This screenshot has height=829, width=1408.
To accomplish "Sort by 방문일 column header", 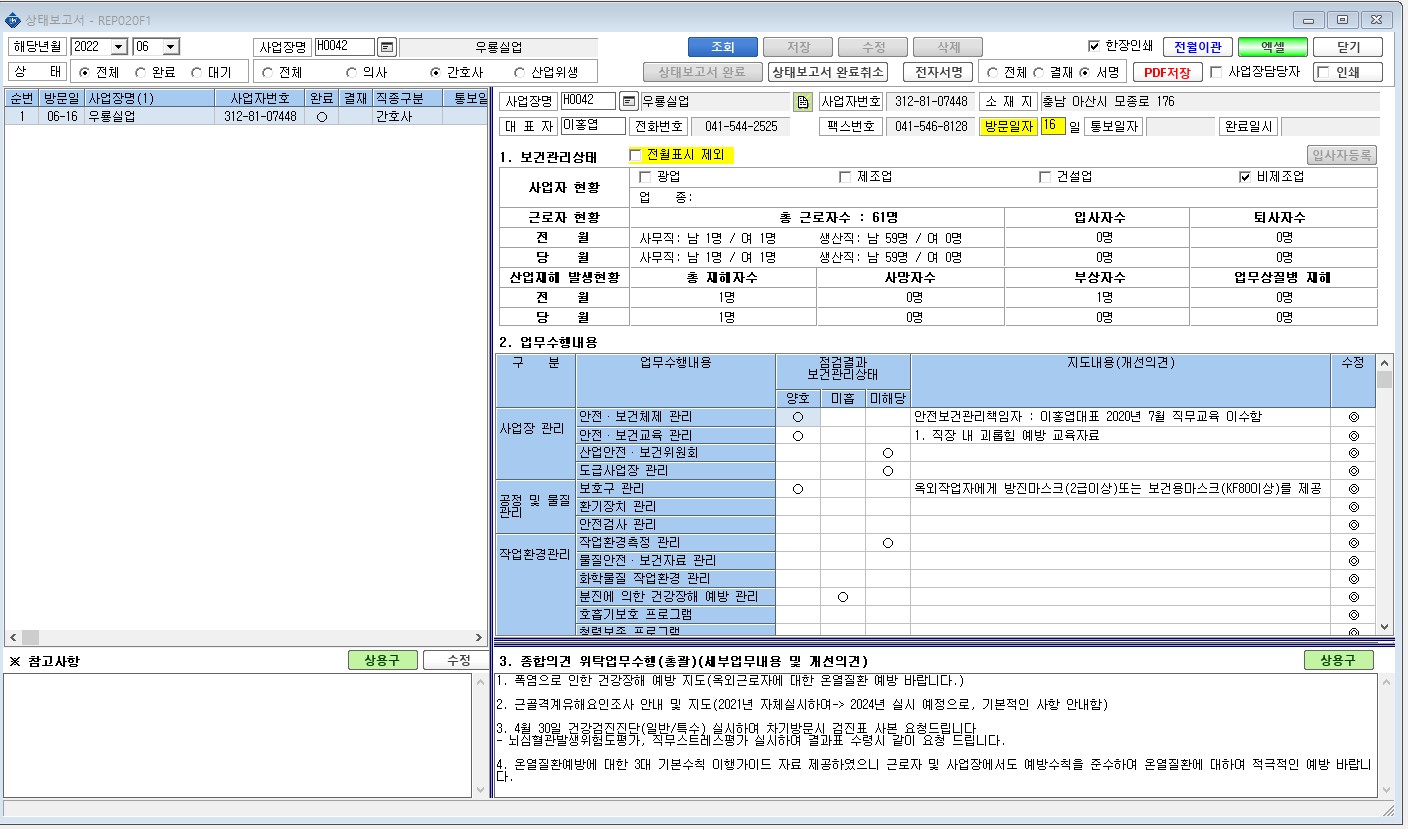I will click(62, 98).
